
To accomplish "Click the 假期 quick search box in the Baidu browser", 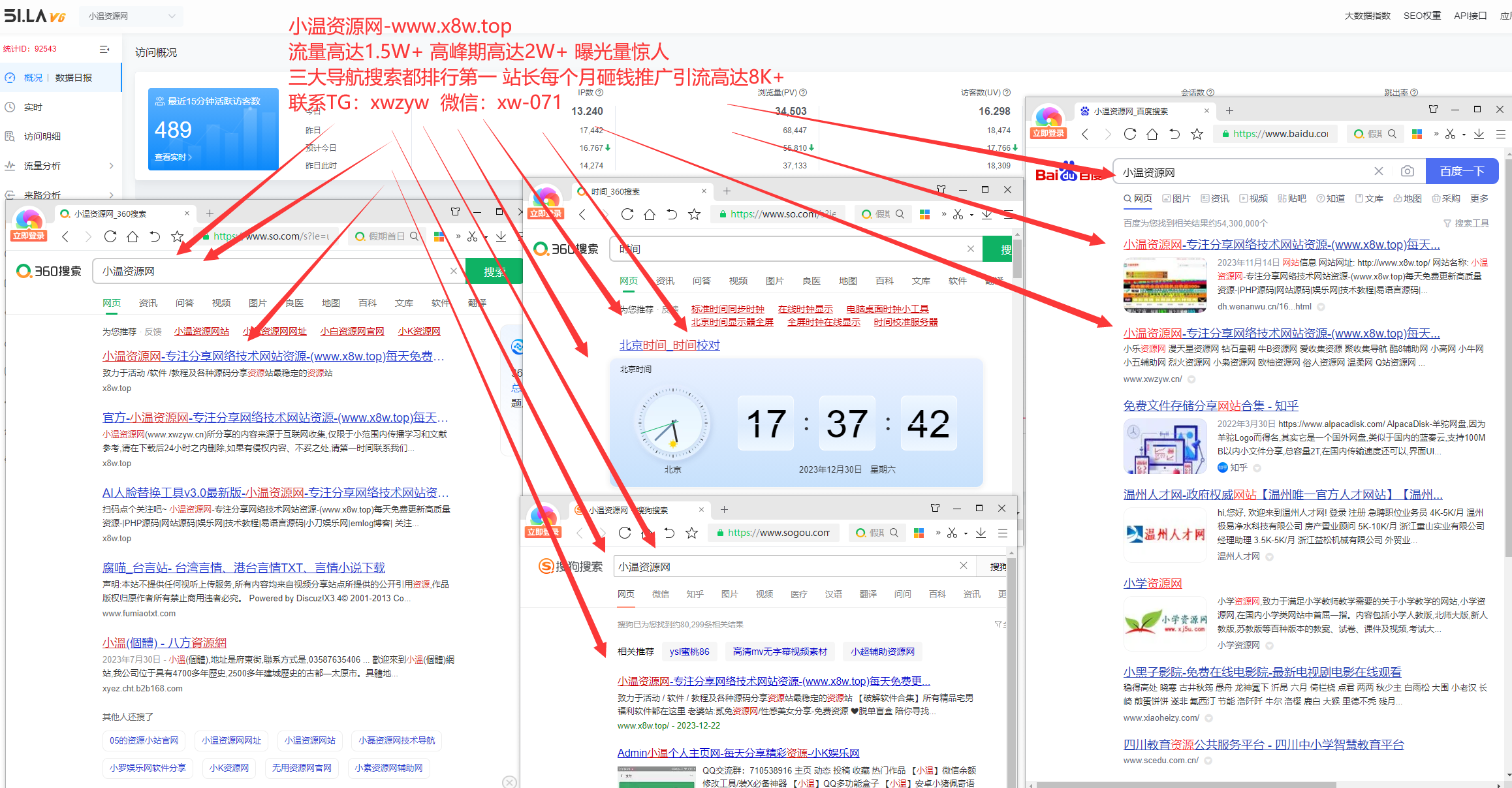I will tap(1374, 134).
